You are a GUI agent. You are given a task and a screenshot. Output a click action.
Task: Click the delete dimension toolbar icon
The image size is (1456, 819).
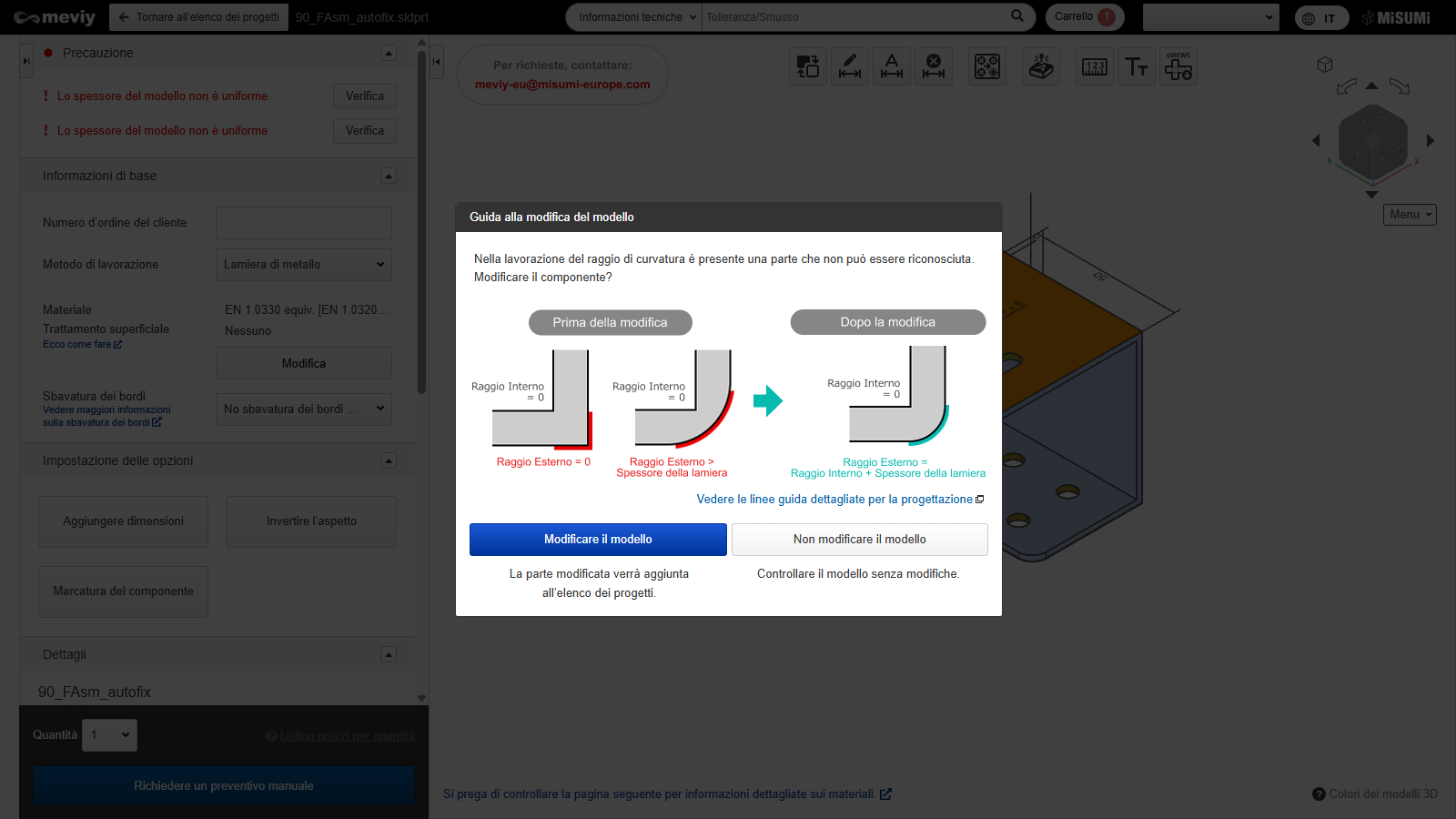[x=934, y=66]
